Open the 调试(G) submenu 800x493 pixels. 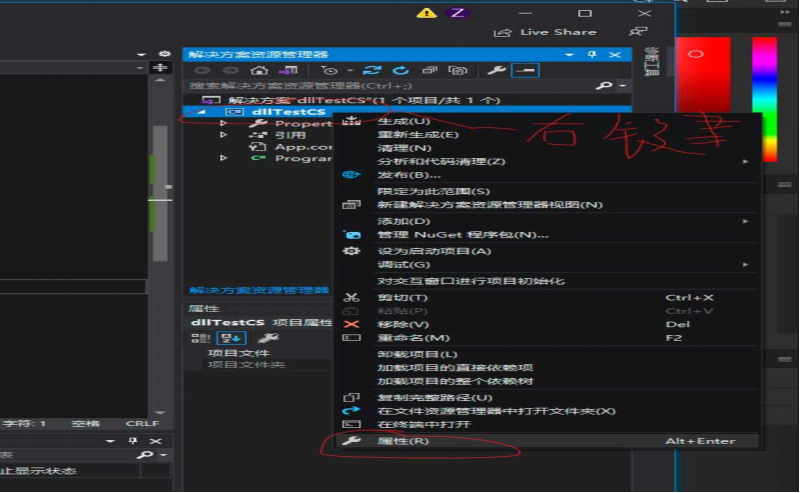tap(548, 265)
